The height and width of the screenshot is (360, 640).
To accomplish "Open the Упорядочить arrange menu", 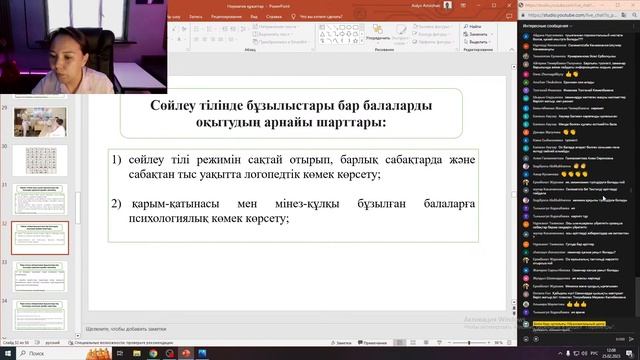I will (378, 33).
